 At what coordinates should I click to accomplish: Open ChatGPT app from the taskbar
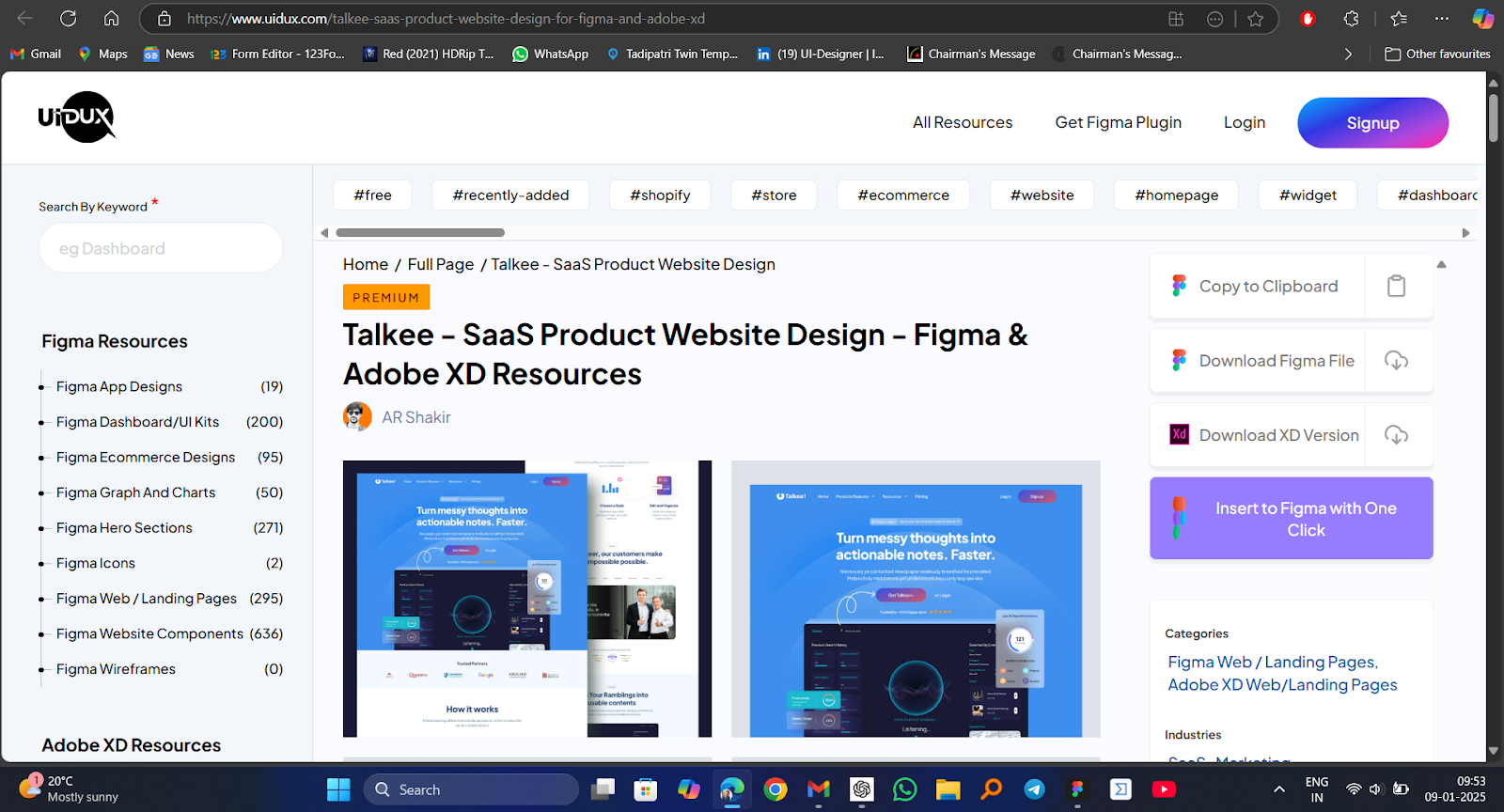862,789
